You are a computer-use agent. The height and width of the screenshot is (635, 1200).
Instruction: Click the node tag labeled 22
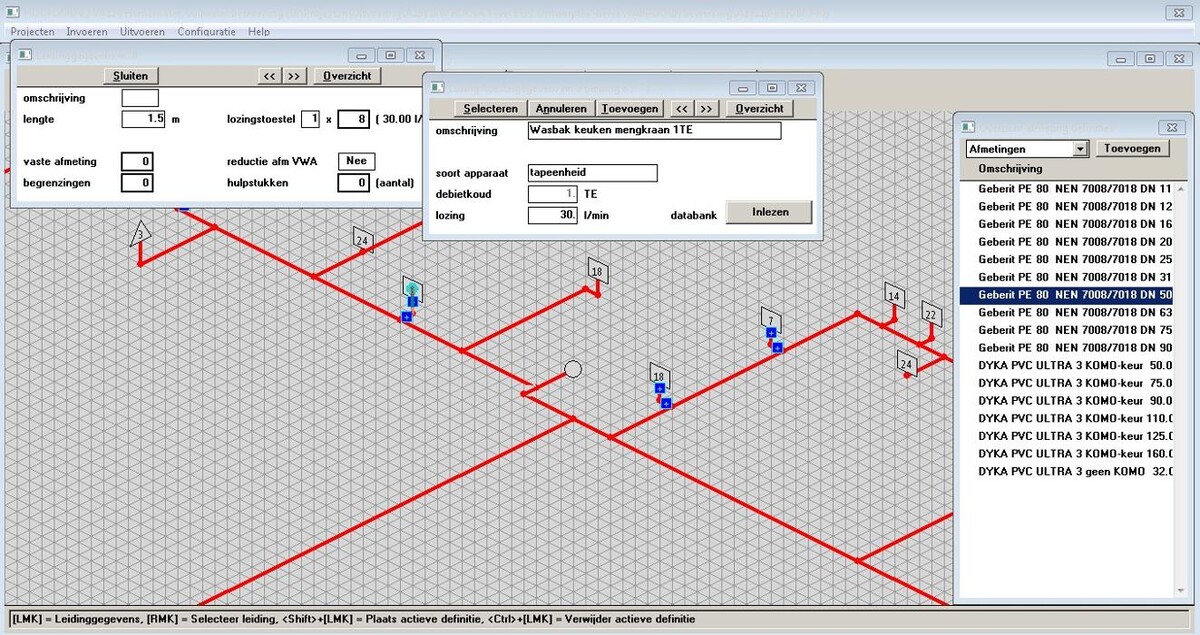(x=931, y=314)
